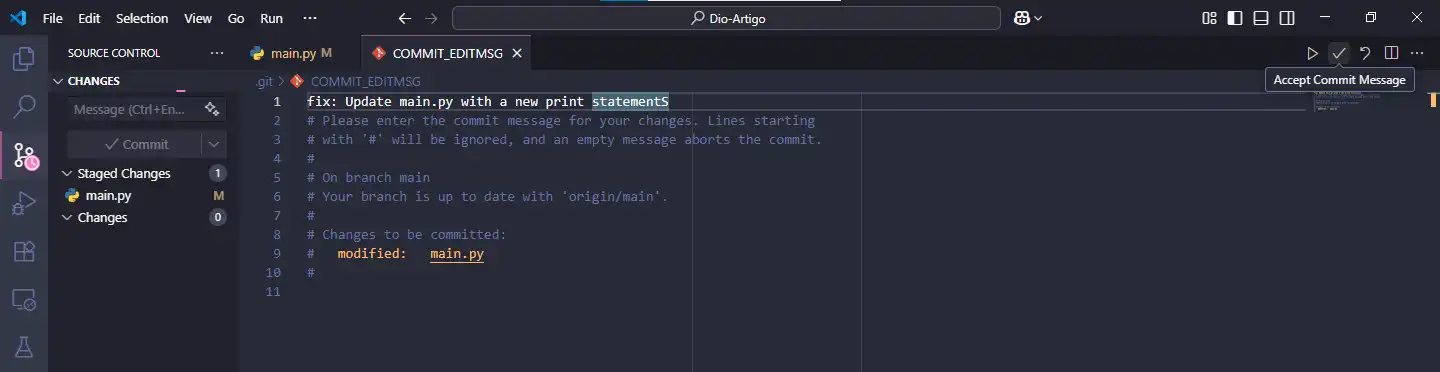
Task: Click the main.py link in line 9
Action: pyautogui.click(x=457, y=254)
